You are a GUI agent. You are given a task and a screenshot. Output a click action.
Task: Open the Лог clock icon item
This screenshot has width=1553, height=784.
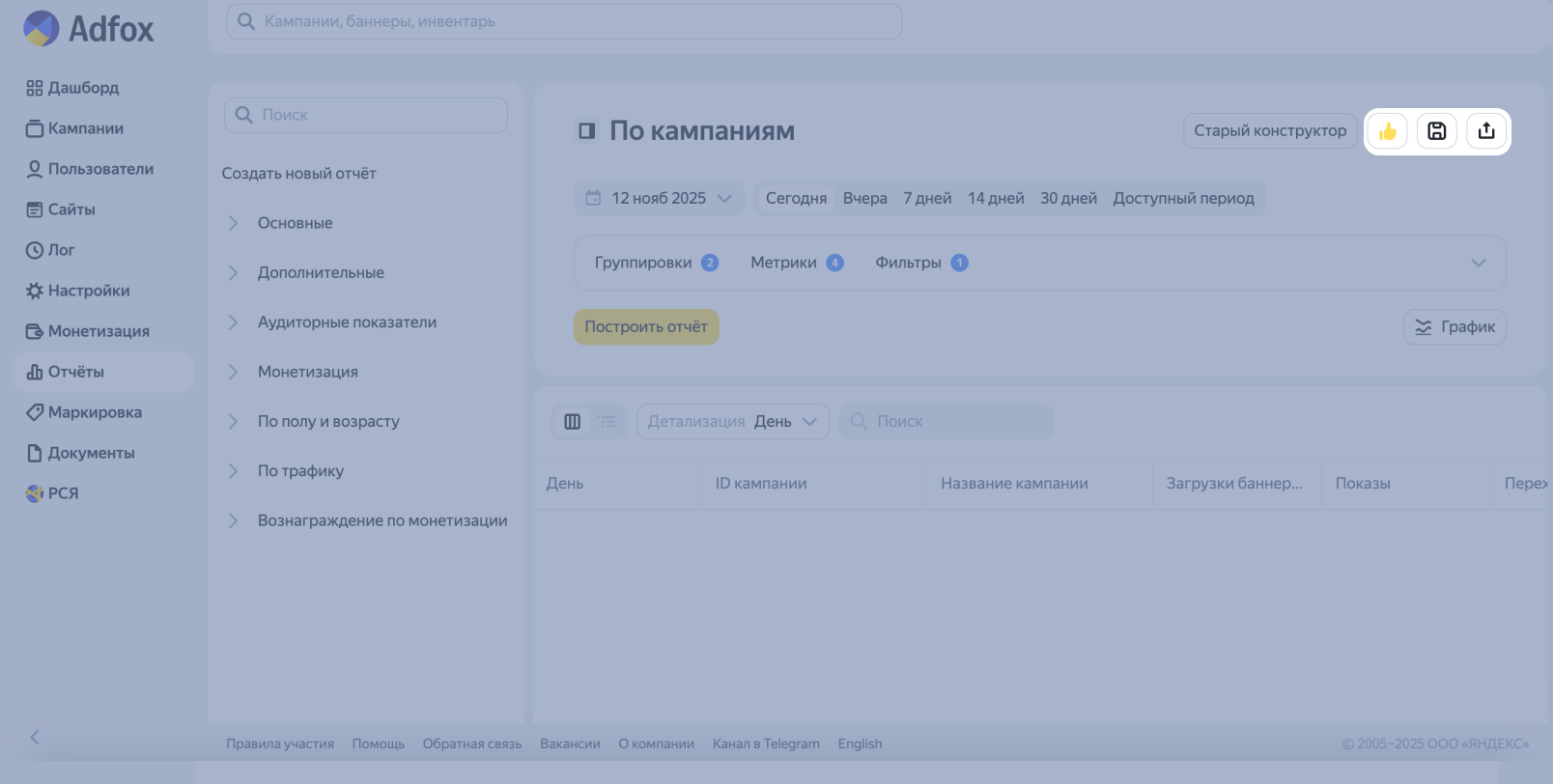point(35,250)
